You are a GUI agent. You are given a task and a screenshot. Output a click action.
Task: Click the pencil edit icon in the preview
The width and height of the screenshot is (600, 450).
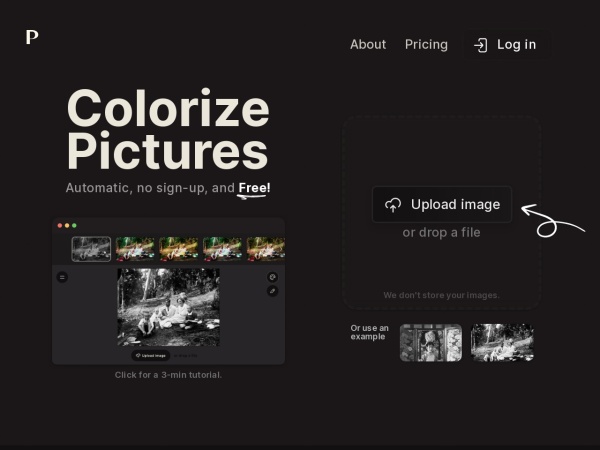coord(272,291)
